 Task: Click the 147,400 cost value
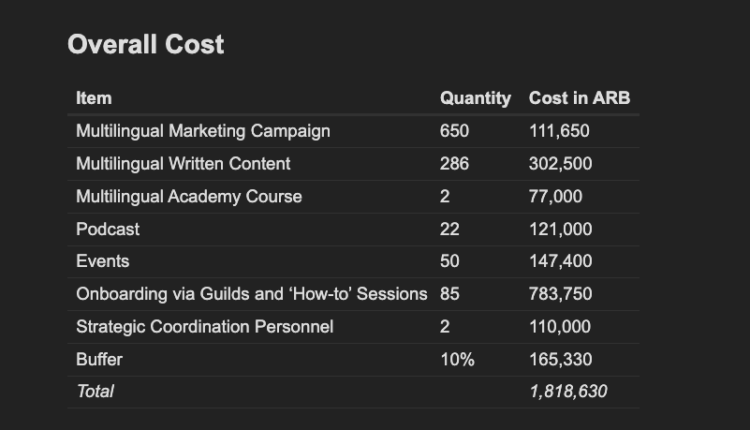tap(560, 261)
